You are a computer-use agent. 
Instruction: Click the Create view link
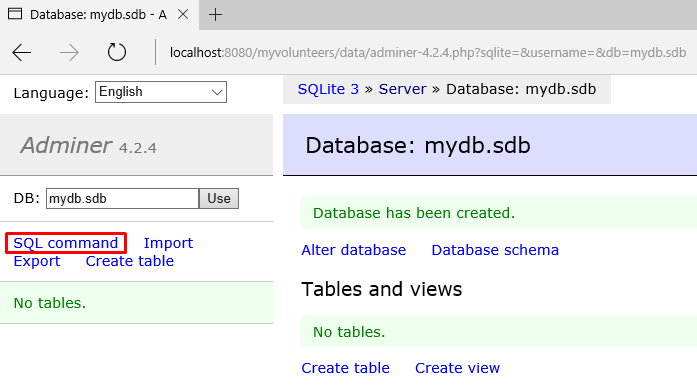coord(457,368)
